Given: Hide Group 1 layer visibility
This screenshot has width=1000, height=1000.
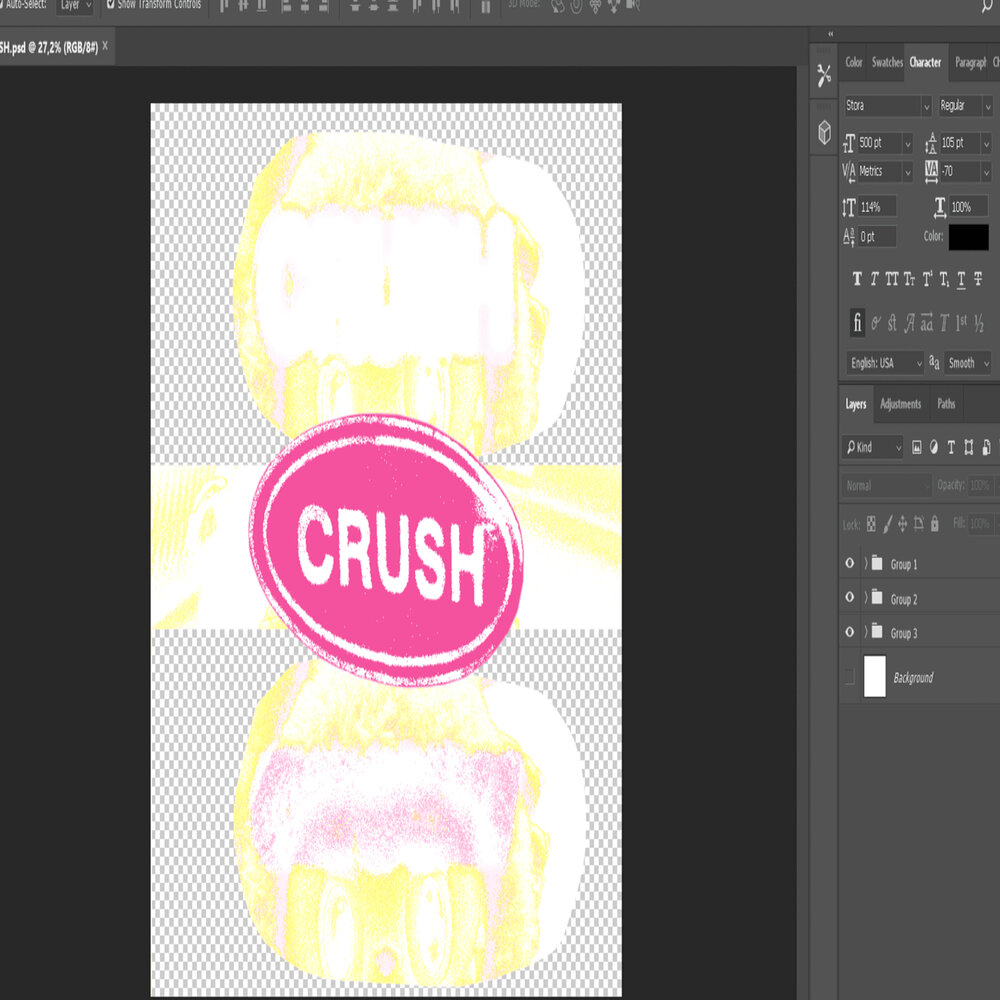Looking at the screenshot, I should pyautogui.click(x=850, y=564).
